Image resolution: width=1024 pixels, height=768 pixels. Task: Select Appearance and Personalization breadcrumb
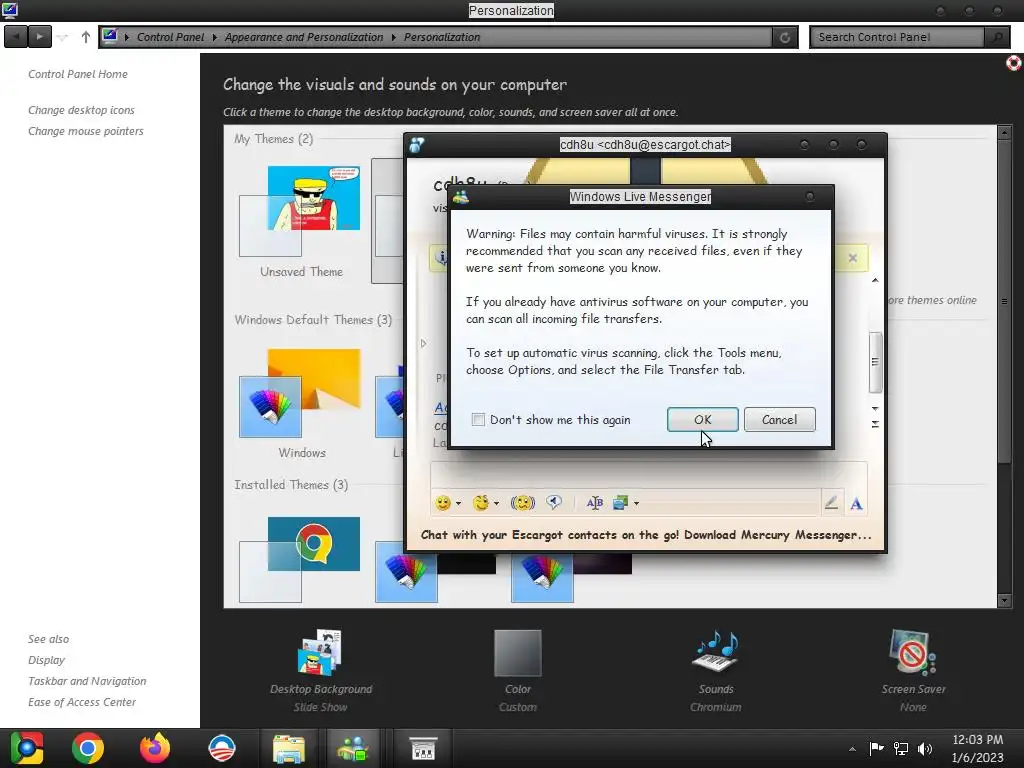point(304,37)
